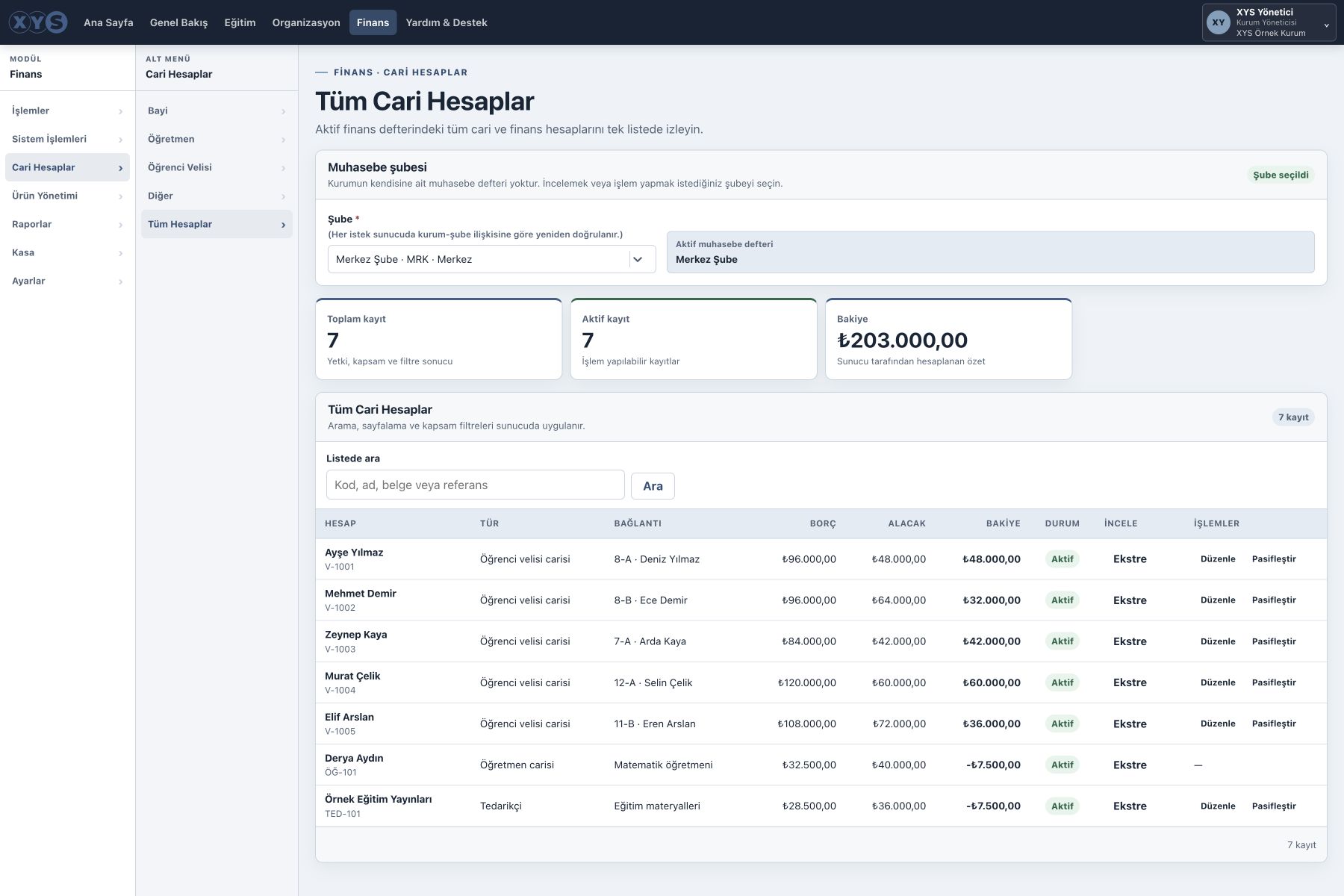Click the XYS logo

(x=38, y=22)
